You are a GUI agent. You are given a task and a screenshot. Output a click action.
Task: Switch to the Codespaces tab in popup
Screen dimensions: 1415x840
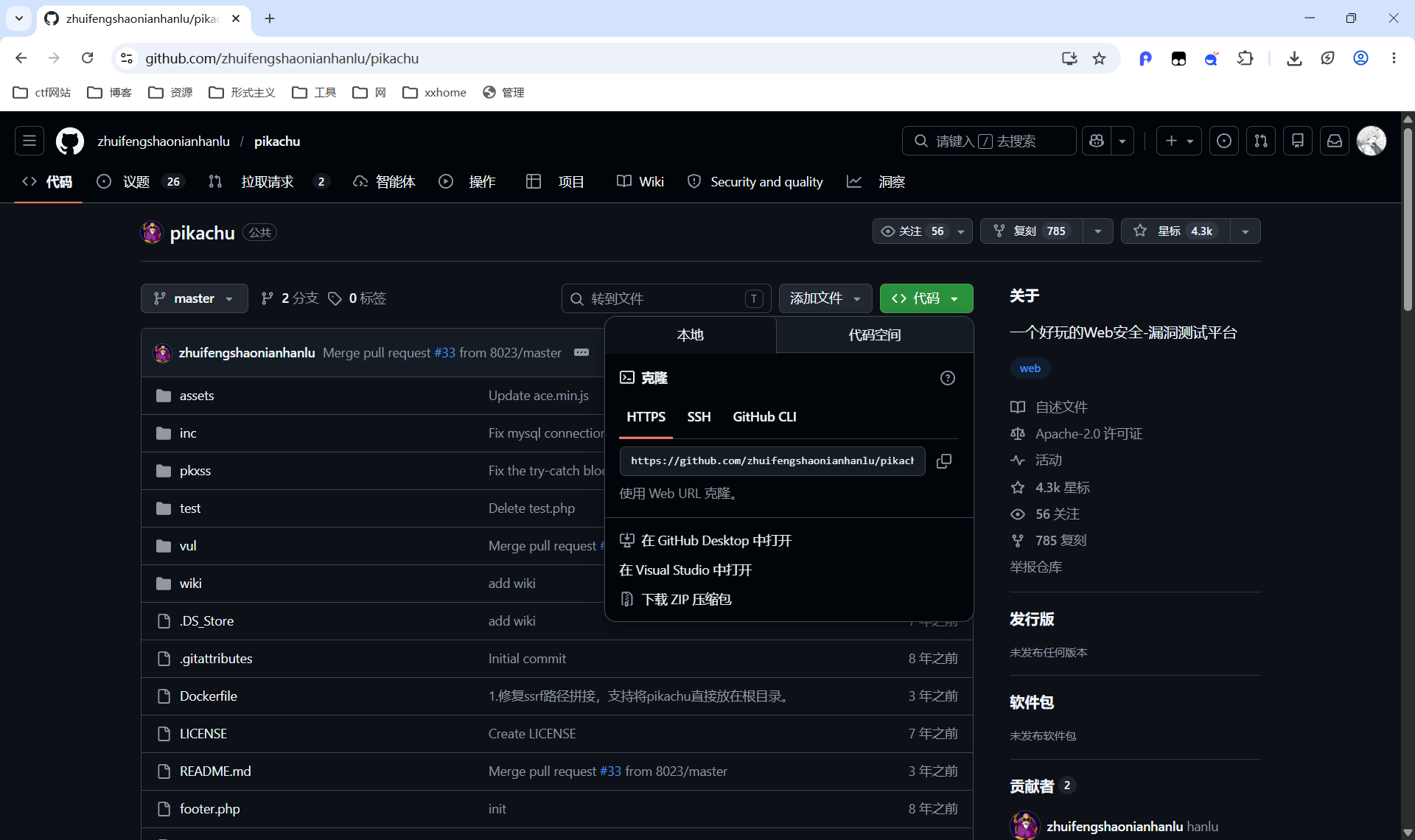coord(875,335)
